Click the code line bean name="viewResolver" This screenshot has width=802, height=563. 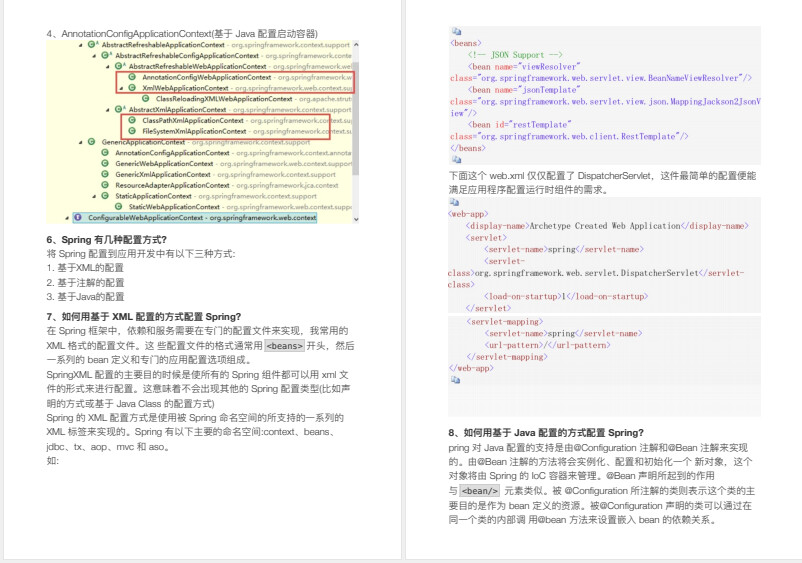(524, 66)
